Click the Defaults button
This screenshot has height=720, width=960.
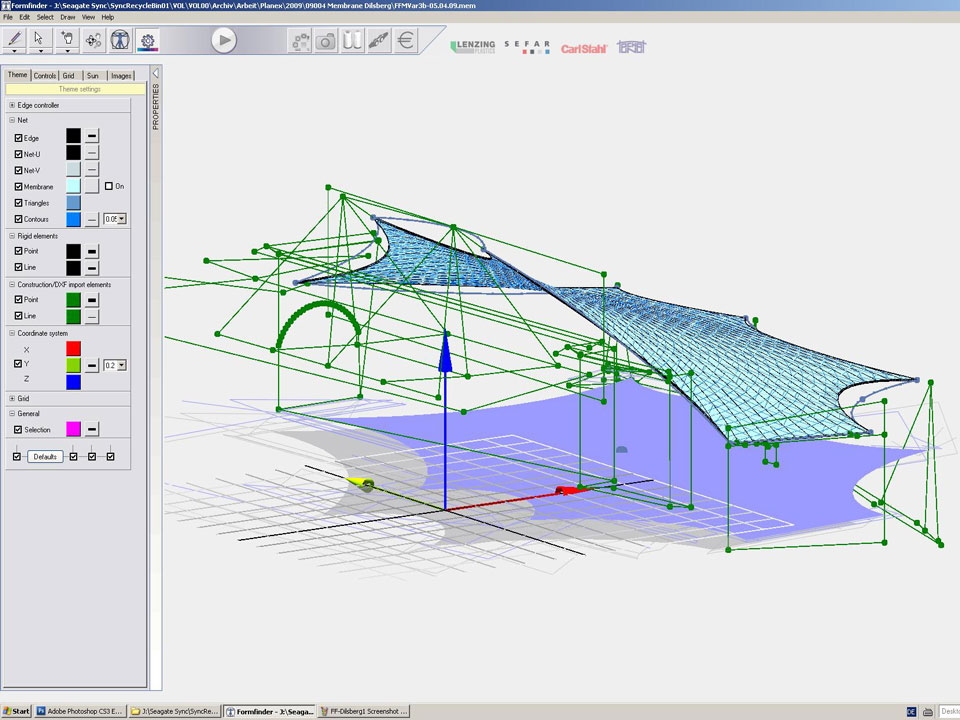(44, 456)
